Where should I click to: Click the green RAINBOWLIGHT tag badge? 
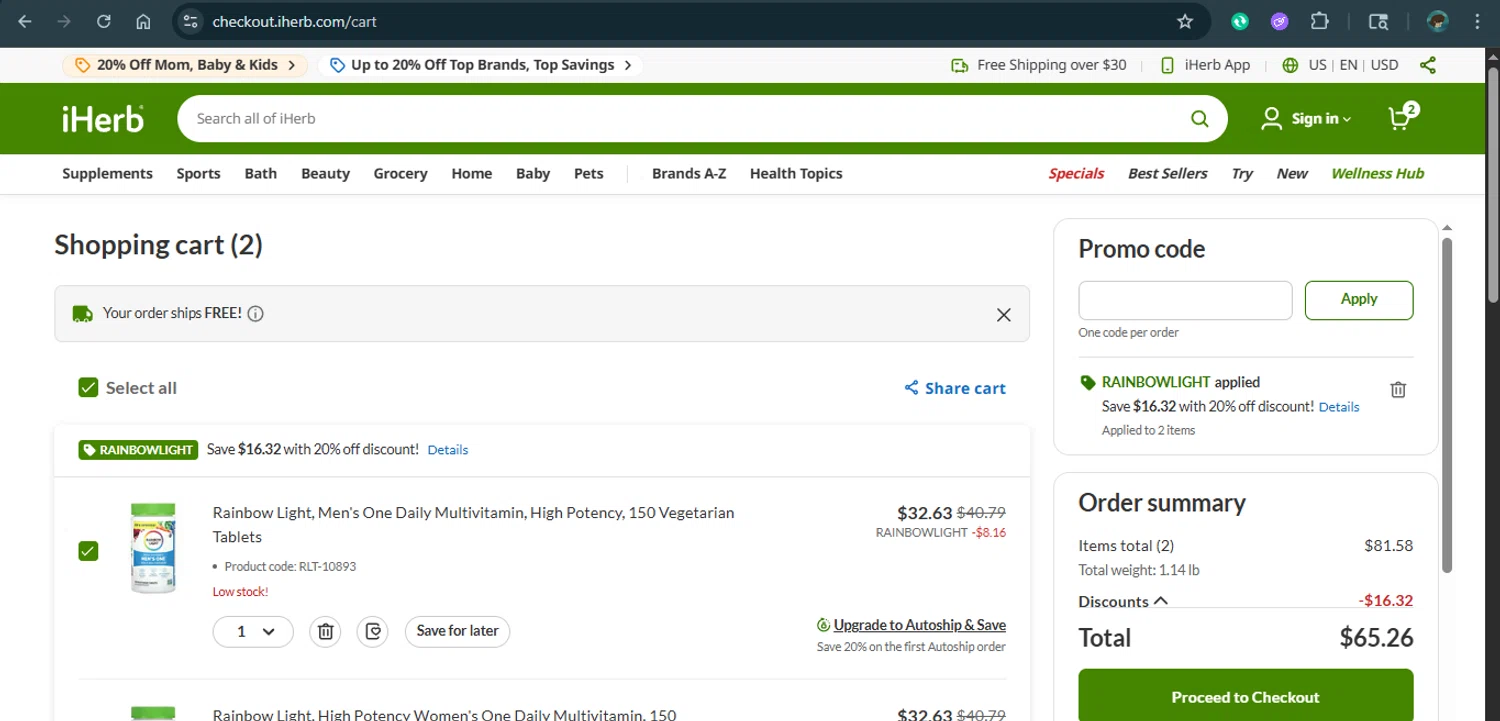click(x=137, y=450)
